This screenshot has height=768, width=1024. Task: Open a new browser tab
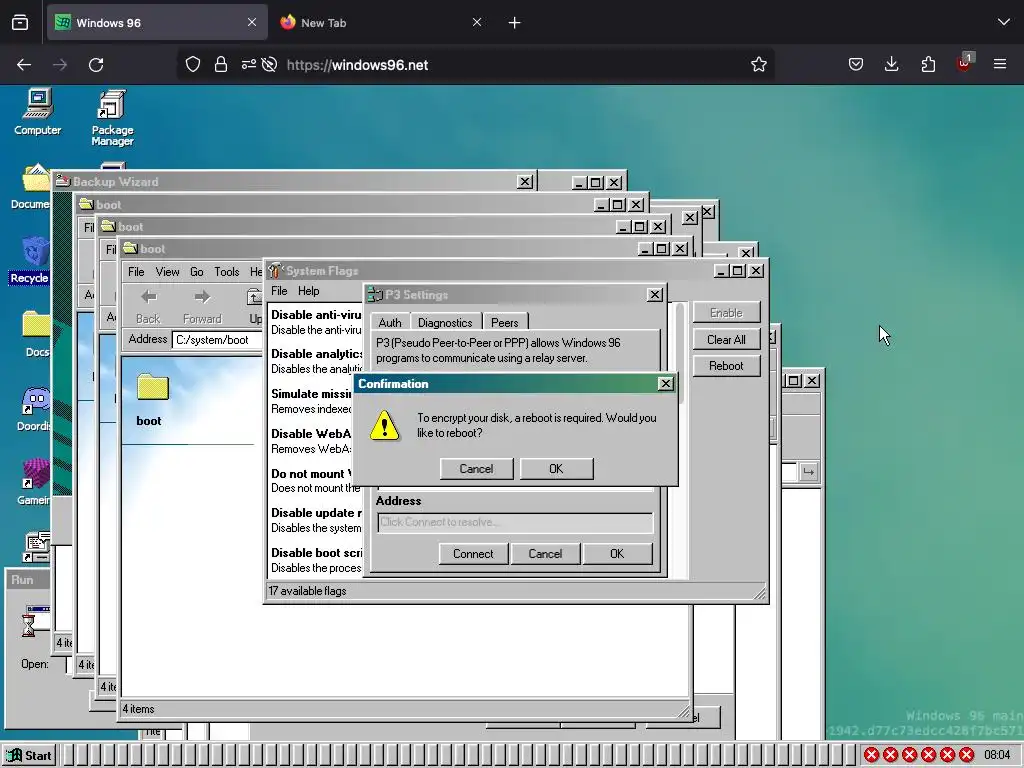(x=515, y=23)
